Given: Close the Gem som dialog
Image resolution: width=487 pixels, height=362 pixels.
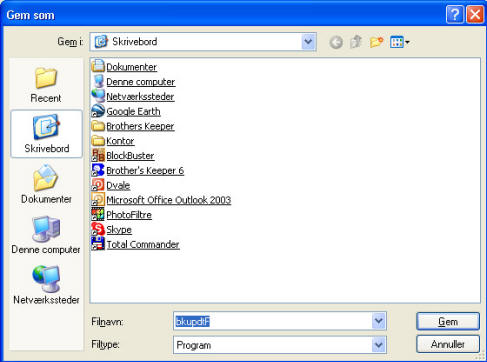Looking at the screenshot, I should (475, 14).
